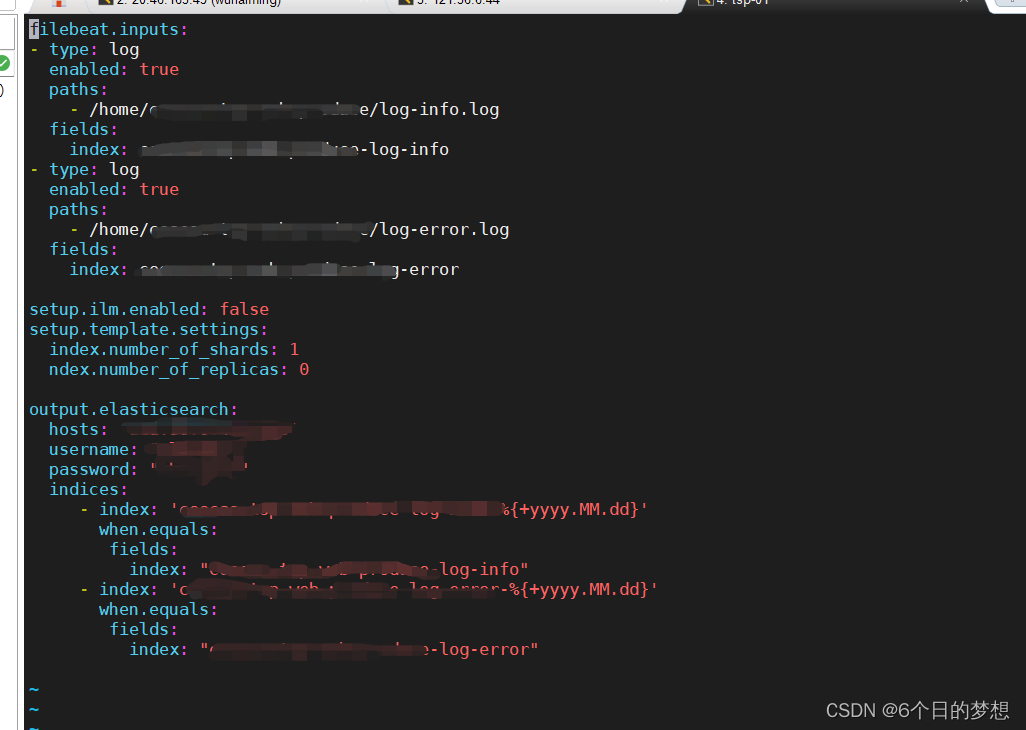Image resolution: width=1026 pixels, height=730 pixels.
Task: Click the 'output.elasticsearch:' line
Action: pos(133,409)
